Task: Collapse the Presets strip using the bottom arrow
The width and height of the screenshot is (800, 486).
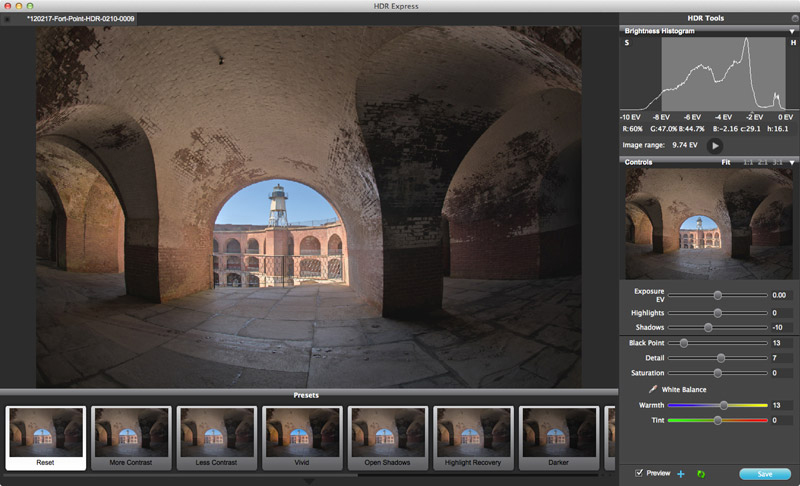Action: click(308, 481)
